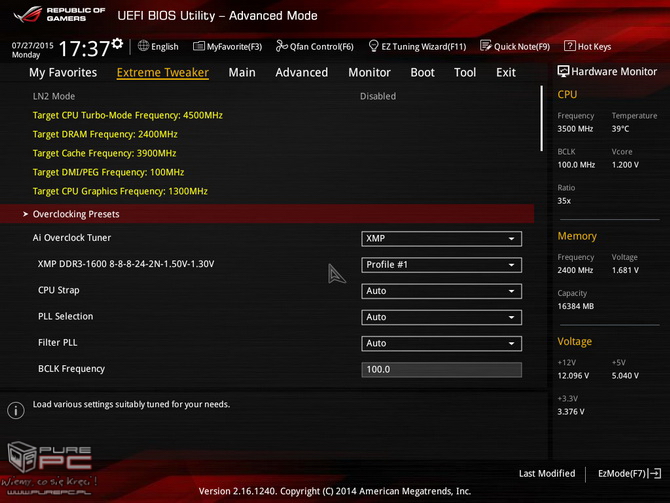This screenshot has height=503, width=670.
Task: Click Target DMI/PEG Frequency: 100MHz text
Action: [x=108, y=172]
